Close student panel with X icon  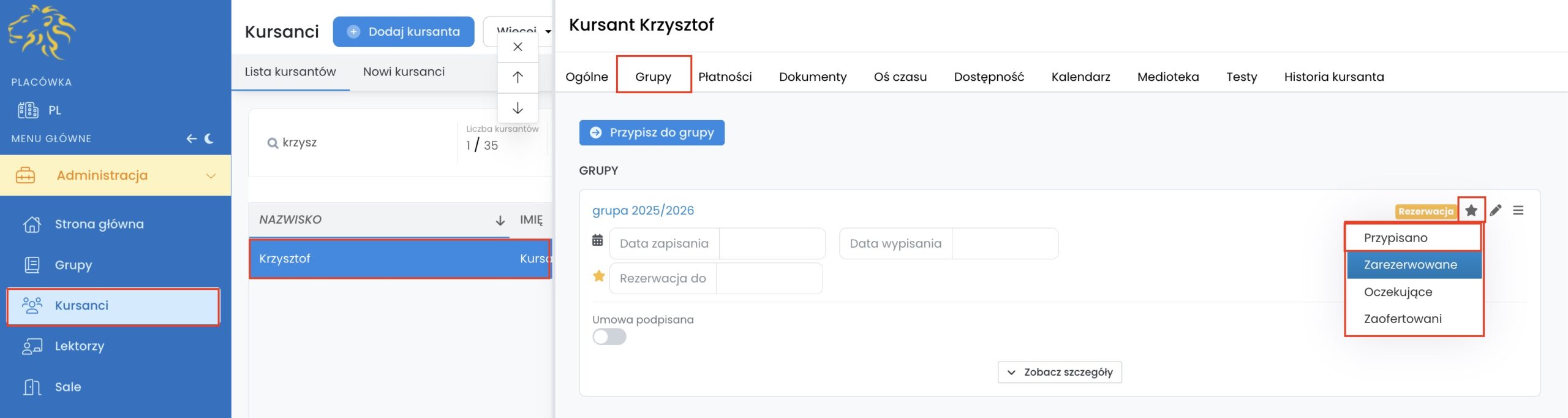tap(518, 47)
